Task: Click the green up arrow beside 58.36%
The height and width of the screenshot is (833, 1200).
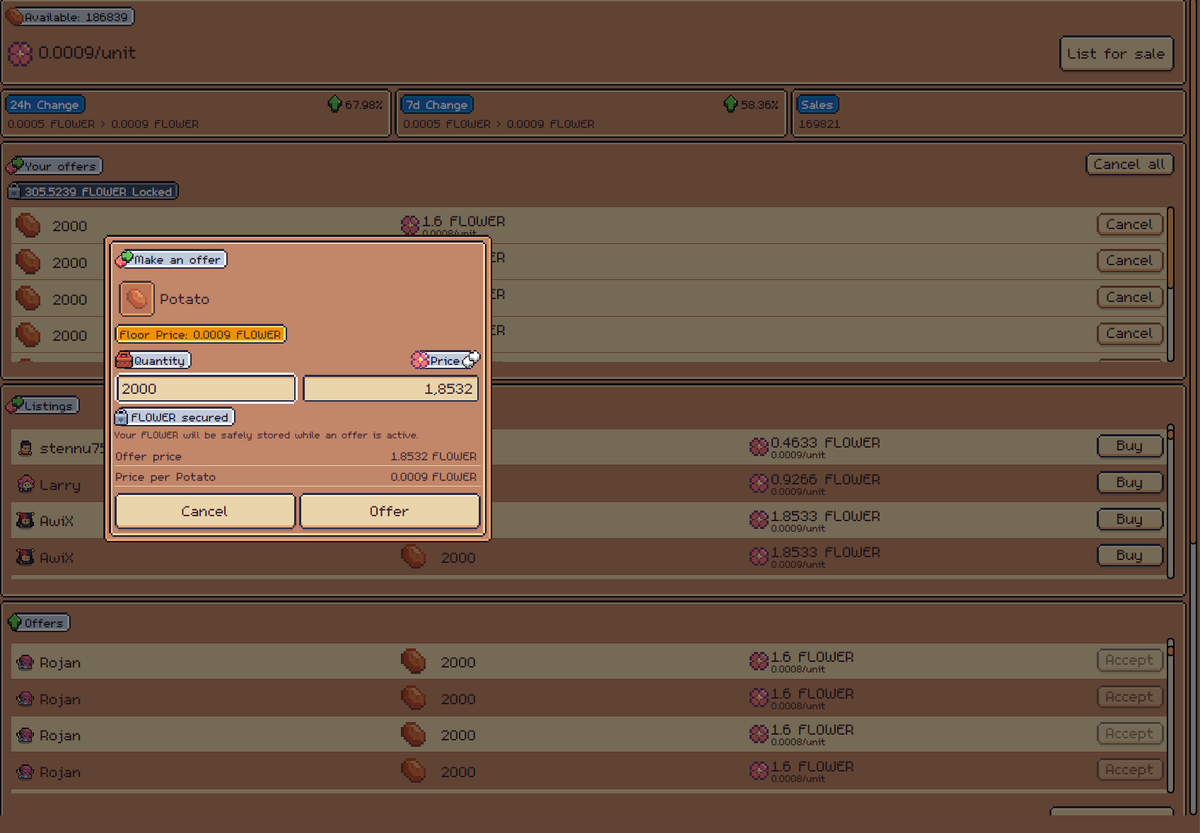Action: pyautogui.click(x=731, y=103)
